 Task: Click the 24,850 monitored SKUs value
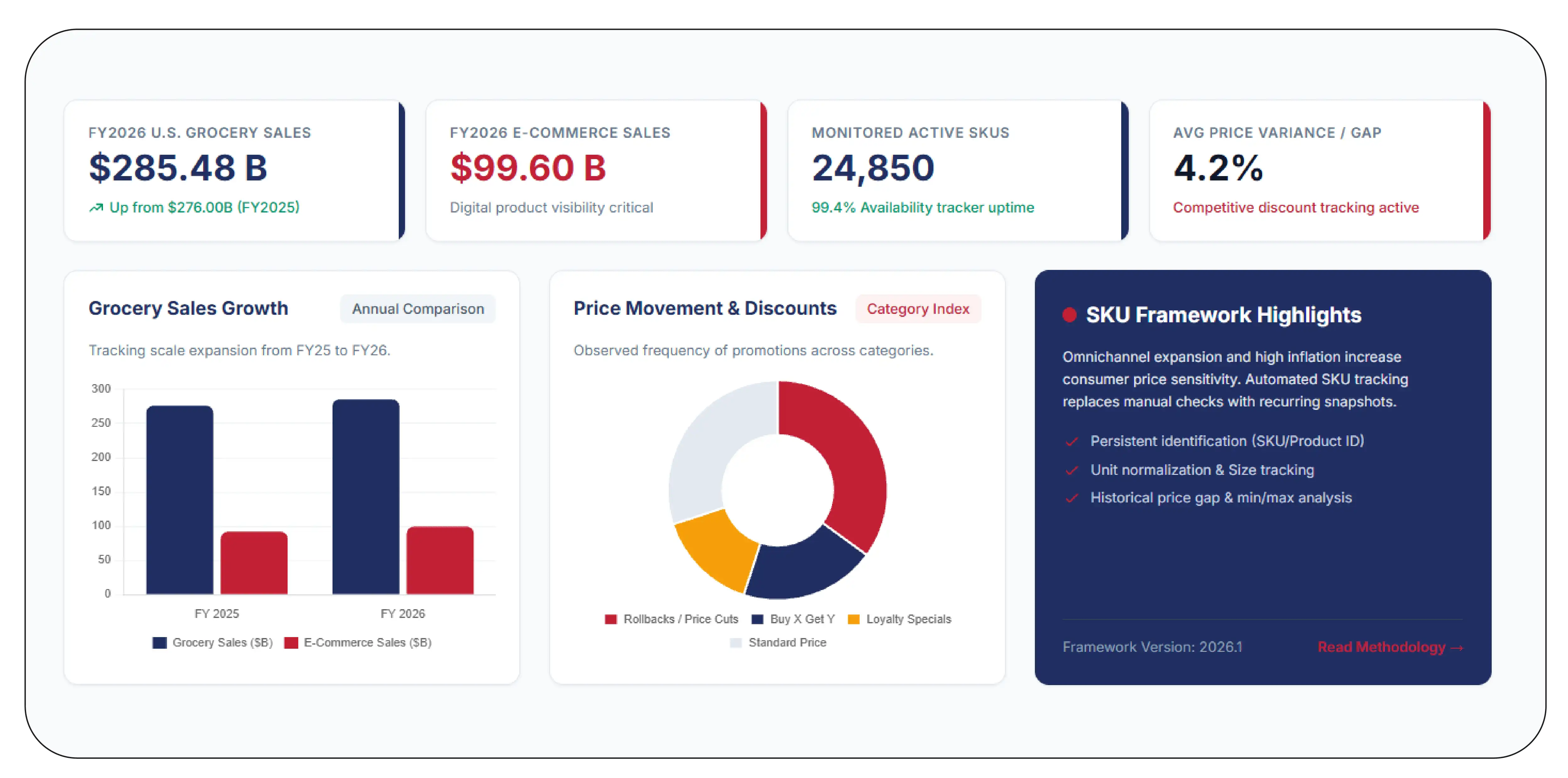point(873,168)
